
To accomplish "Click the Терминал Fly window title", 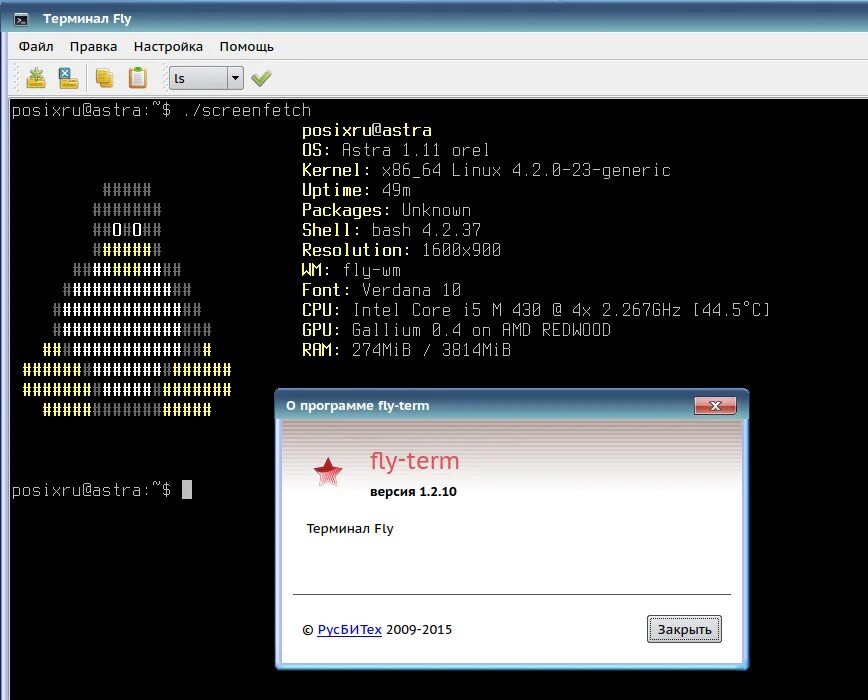I will 87,19.
